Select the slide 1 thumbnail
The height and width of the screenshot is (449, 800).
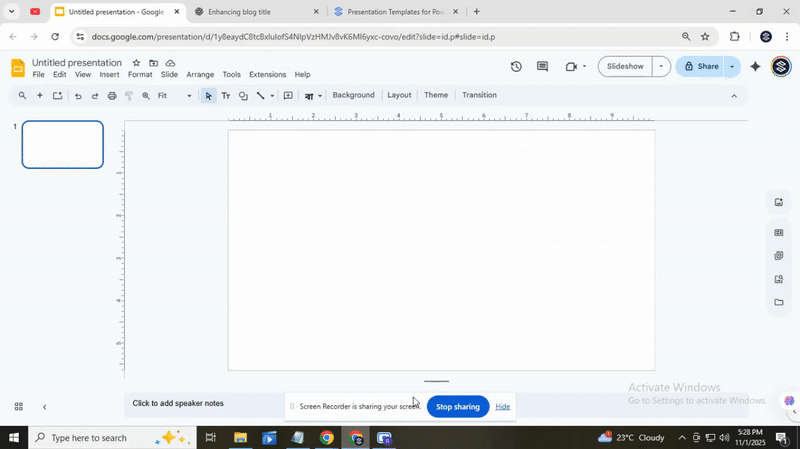pos(63,145)
